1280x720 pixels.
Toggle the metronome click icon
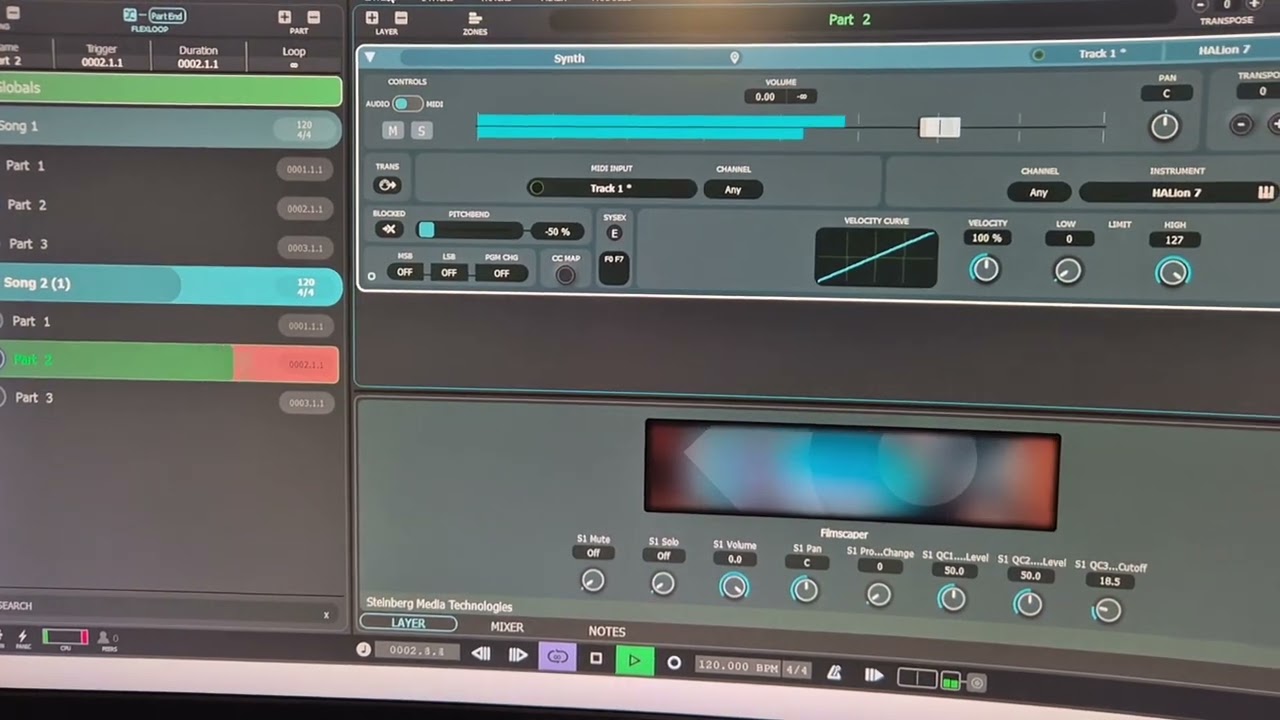[834, 673]
